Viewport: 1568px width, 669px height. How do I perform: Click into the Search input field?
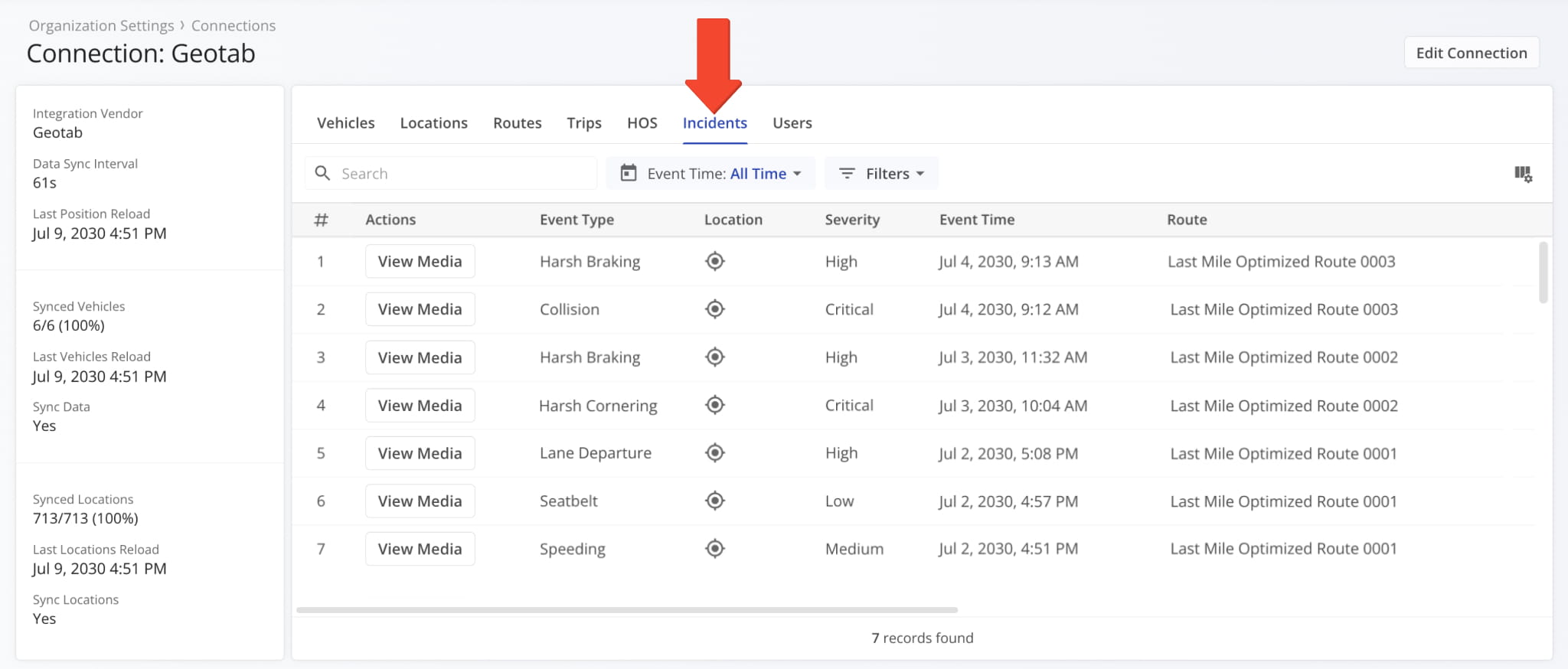pos(451,174)
